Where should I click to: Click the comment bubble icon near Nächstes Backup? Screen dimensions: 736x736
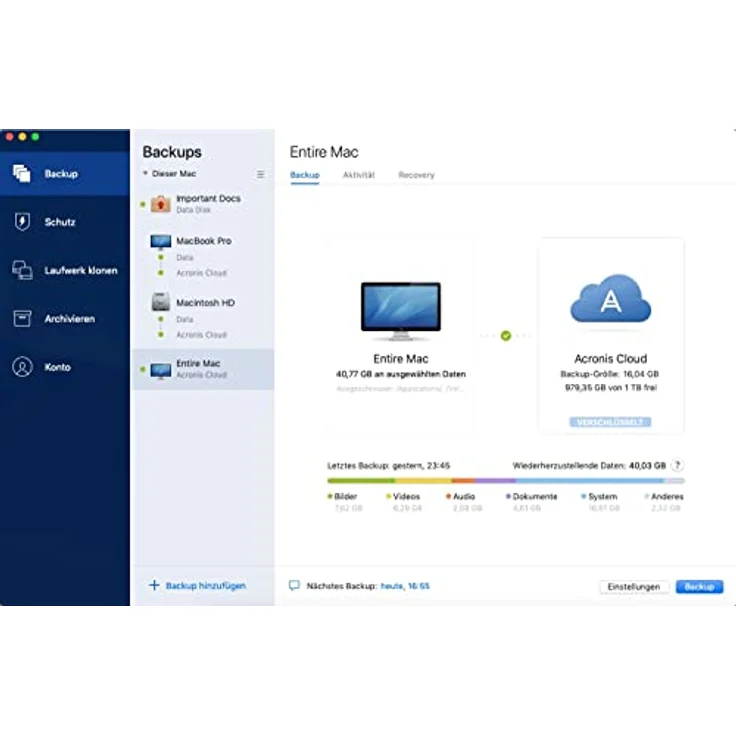(x=294, y=586)
